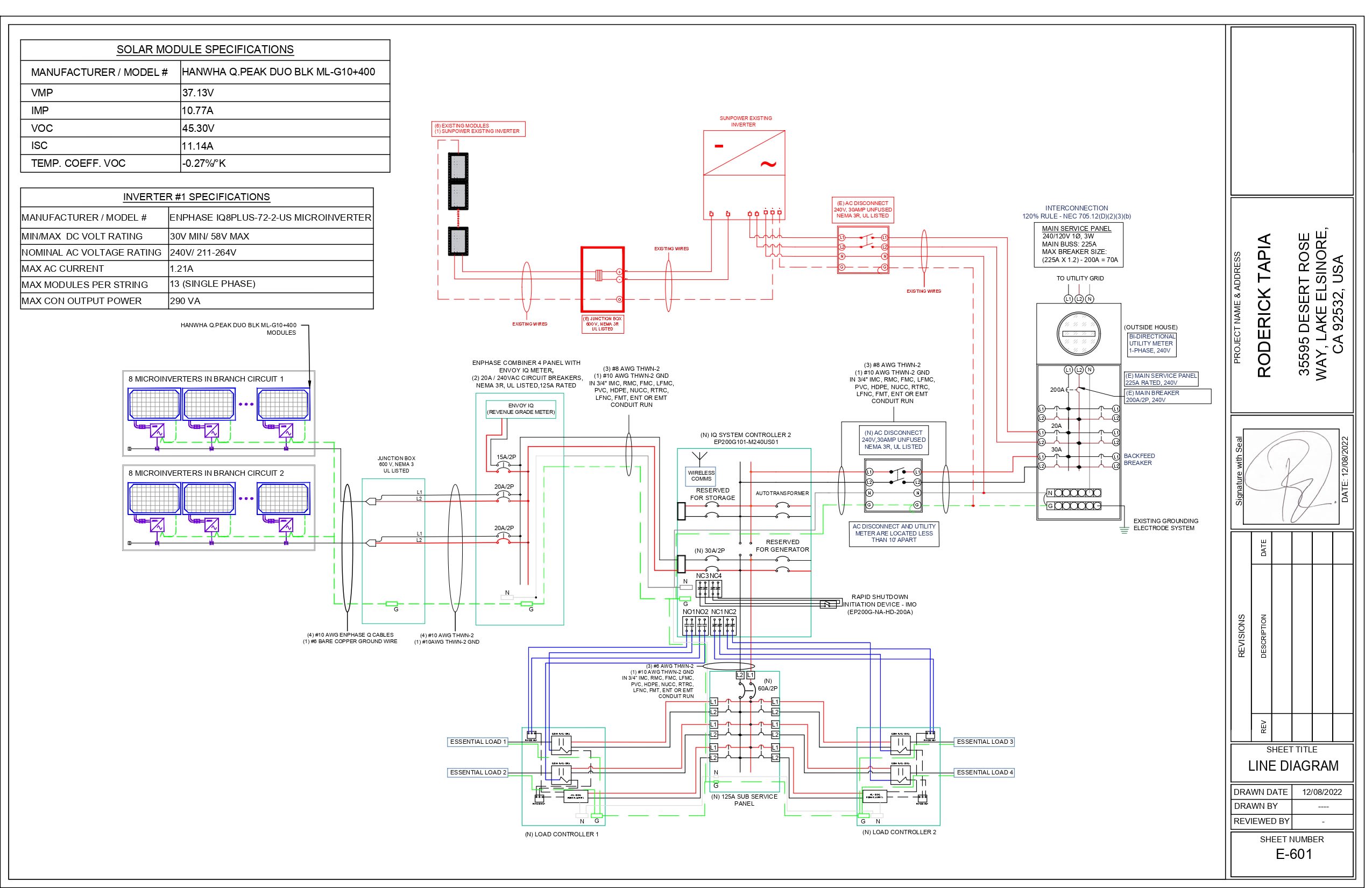Viewport: 1372px width, 888px height.
Task: Click the AC disconnect and utility meter distance note
Action: pos(894,533)
